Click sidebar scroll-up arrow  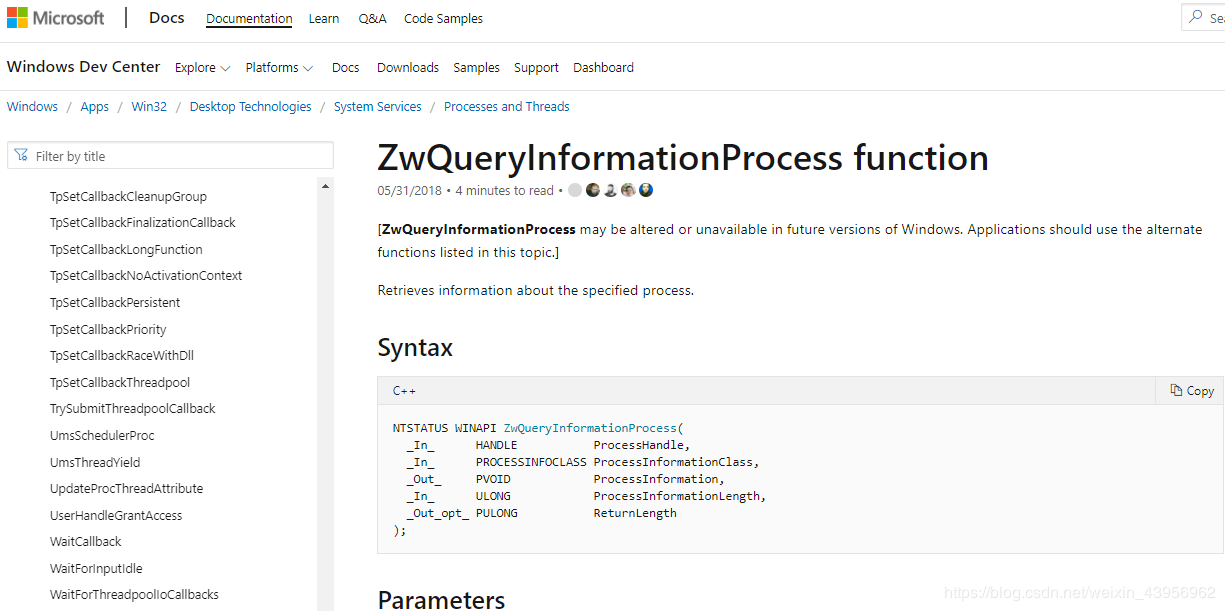coord(325,186)
